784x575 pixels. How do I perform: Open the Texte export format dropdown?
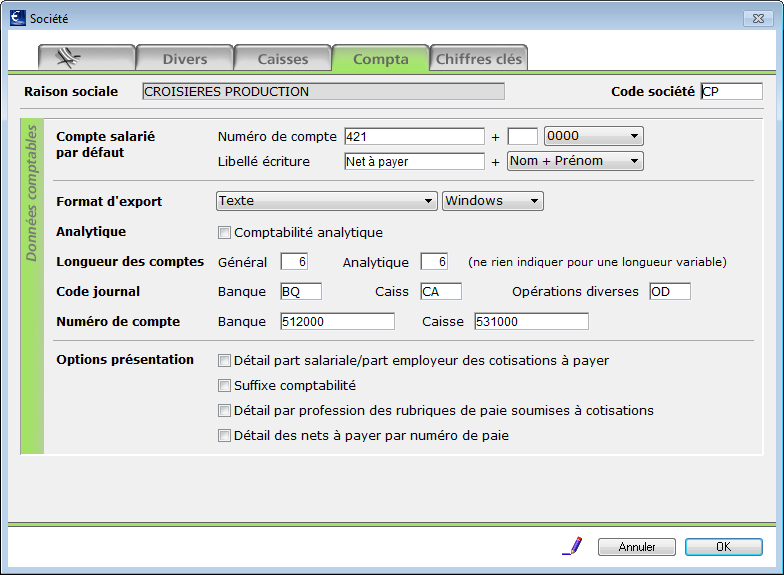(x=327, y=201)
